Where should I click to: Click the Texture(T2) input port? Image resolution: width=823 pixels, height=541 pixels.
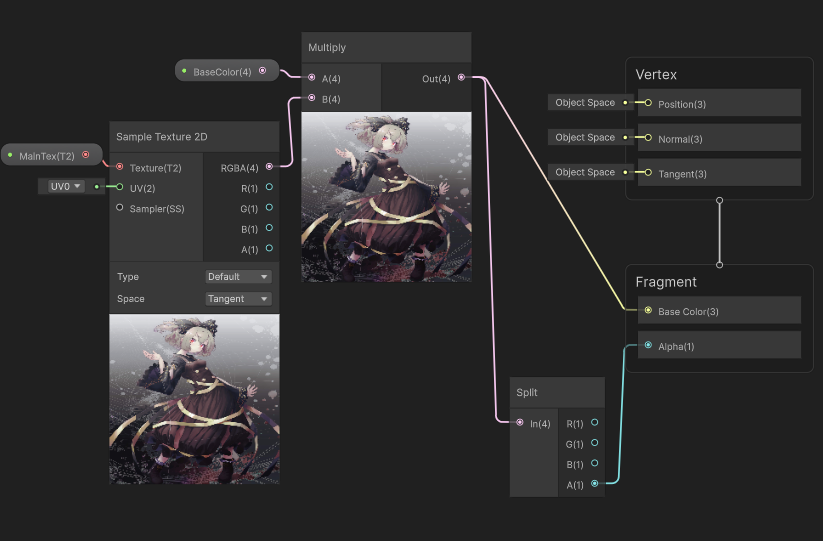120,167
